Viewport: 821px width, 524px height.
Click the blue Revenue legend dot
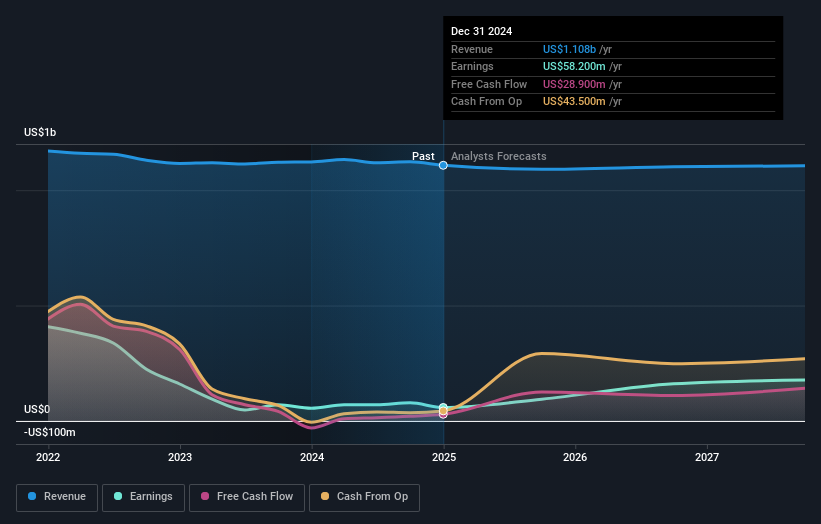tap(32, 496)
